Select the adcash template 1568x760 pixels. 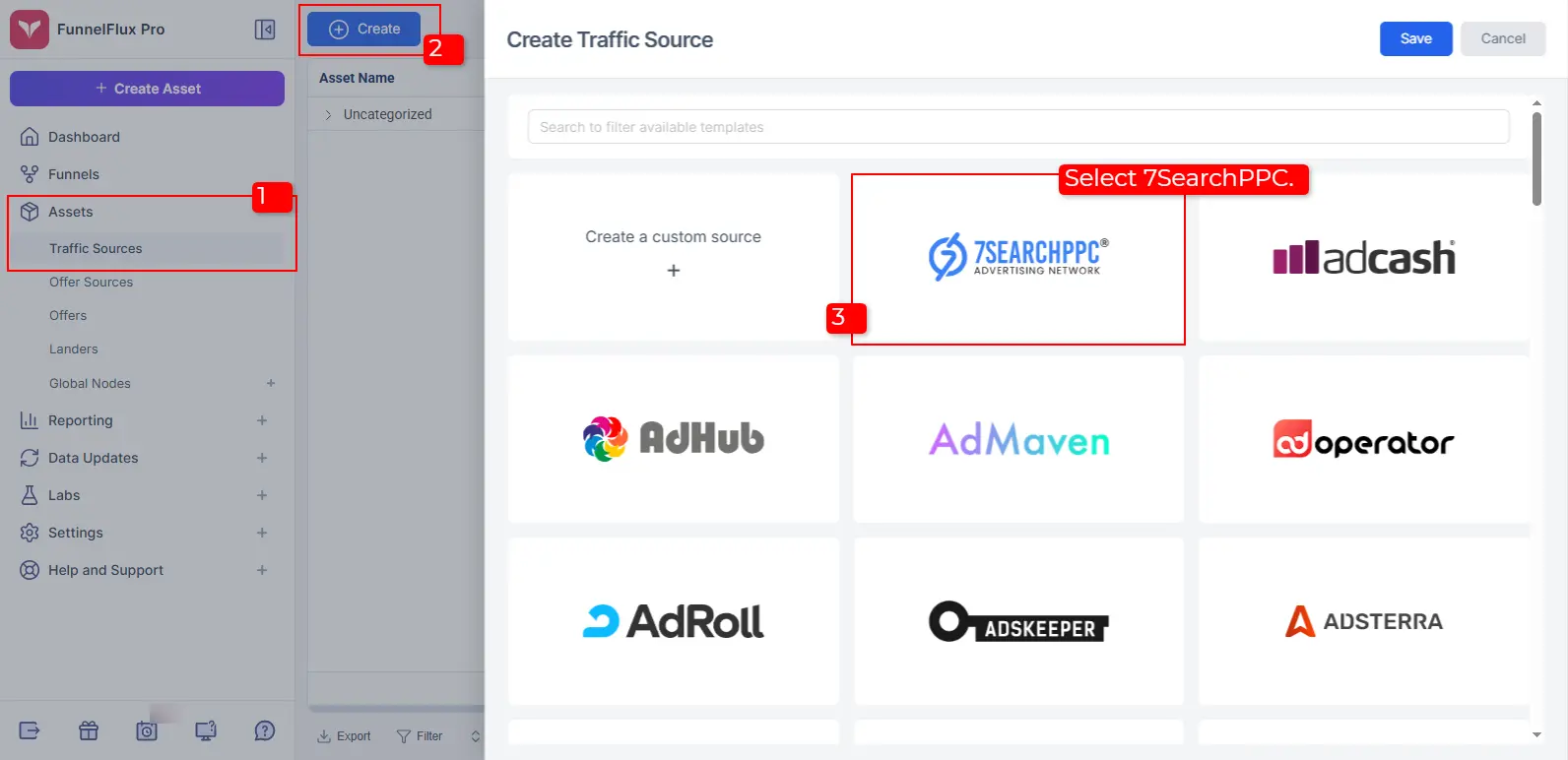[1364, 257]
